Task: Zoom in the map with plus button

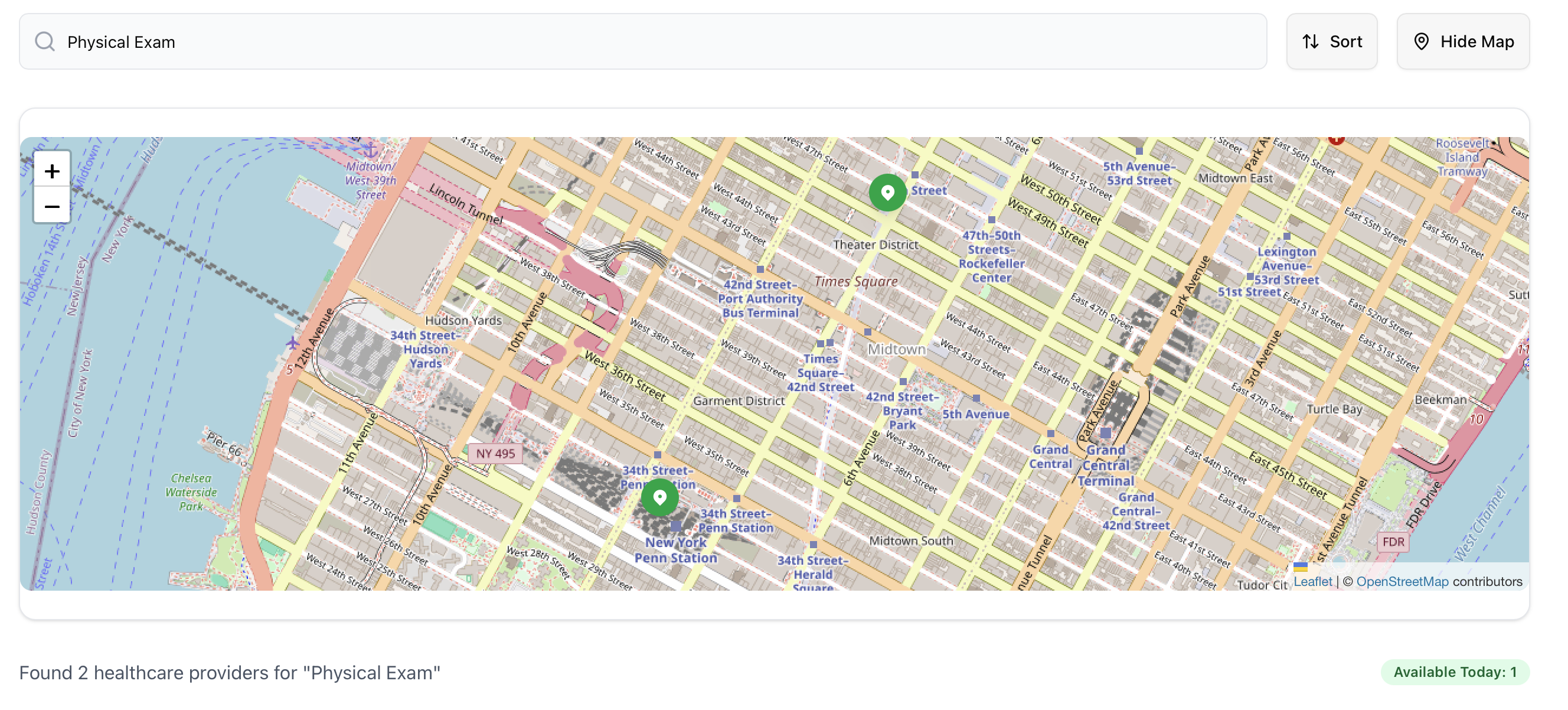Action: pos(52,171)
